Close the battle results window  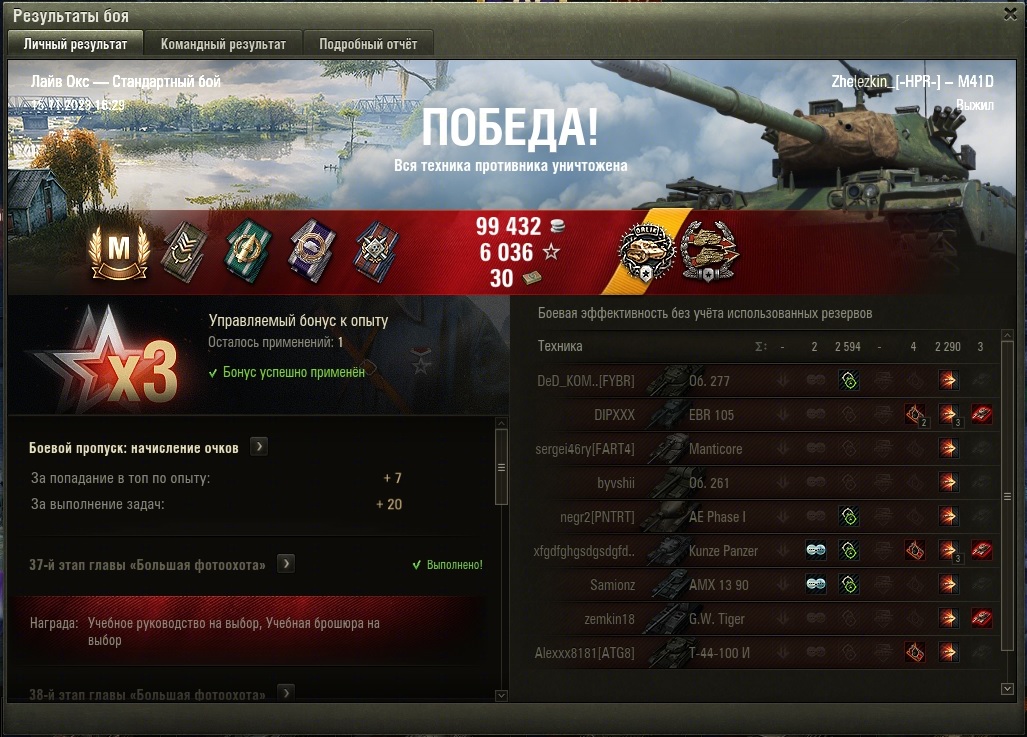pos(1011,14)
